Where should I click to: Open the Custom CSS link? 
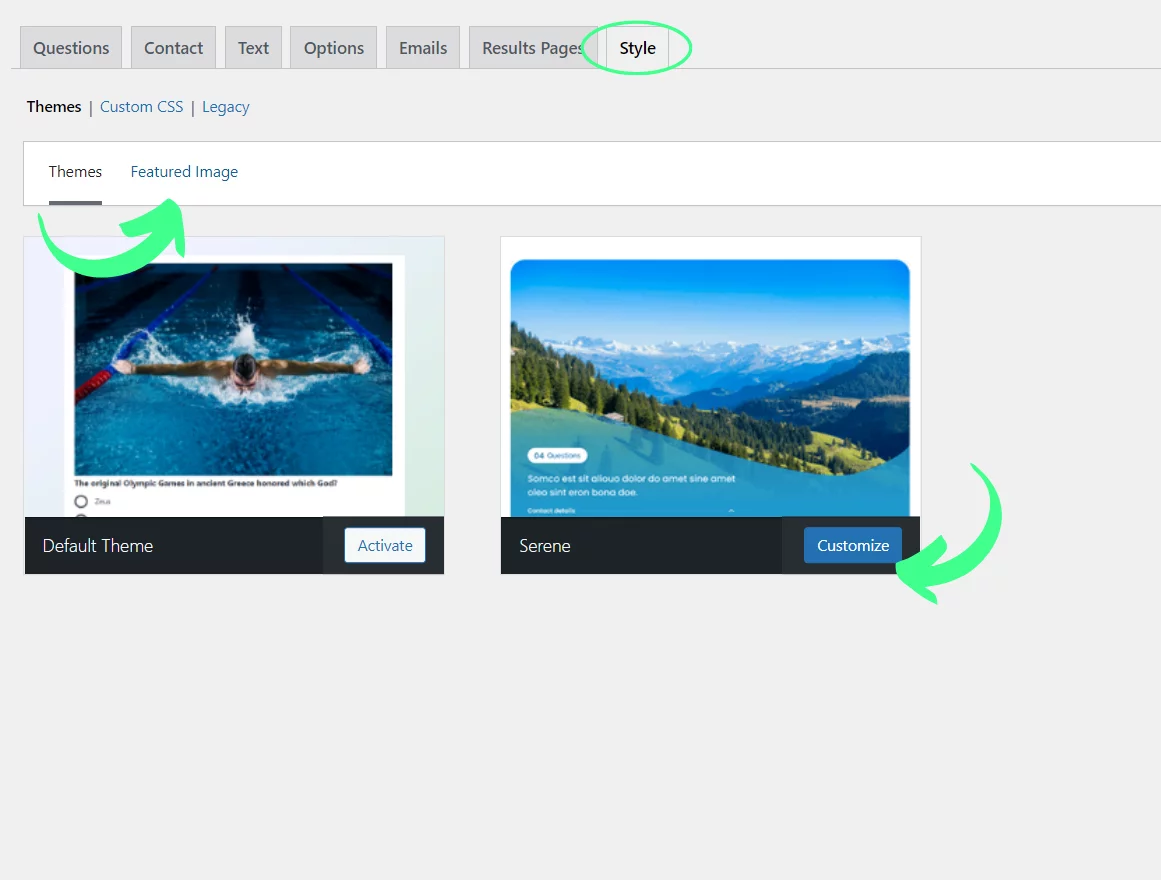(x=141, y=107)
